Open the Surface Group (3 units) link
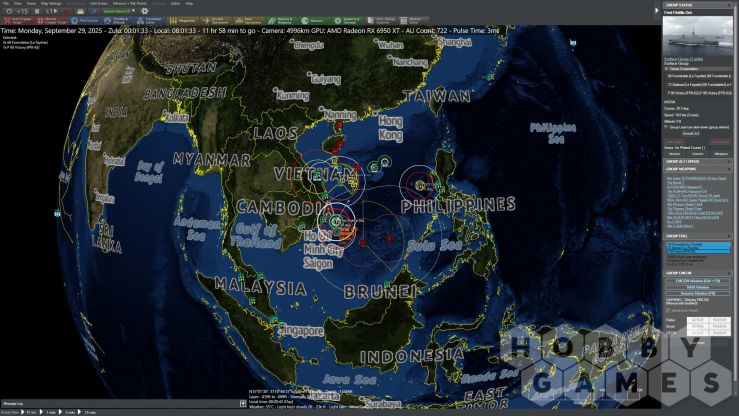This screenshot has width=739, height=416. (x=683, y=59)
